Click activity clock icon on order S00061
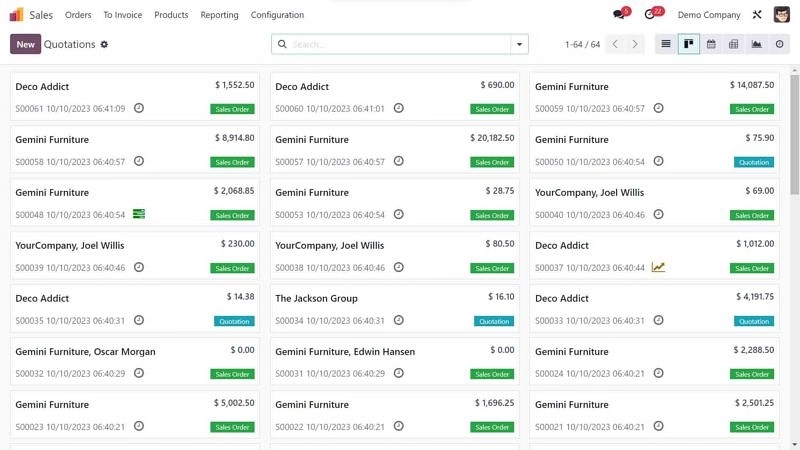 click(139, 108)
